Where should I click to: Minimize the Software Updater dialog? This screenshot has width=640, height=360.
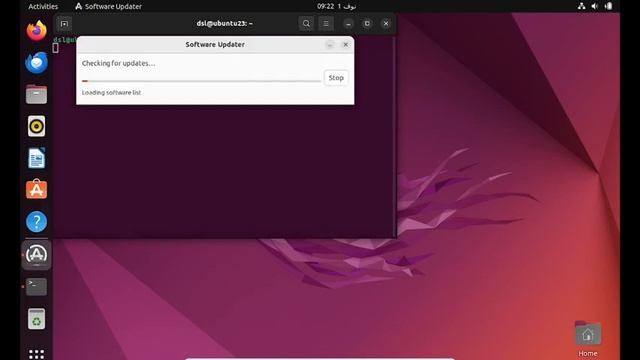(330, 44)
